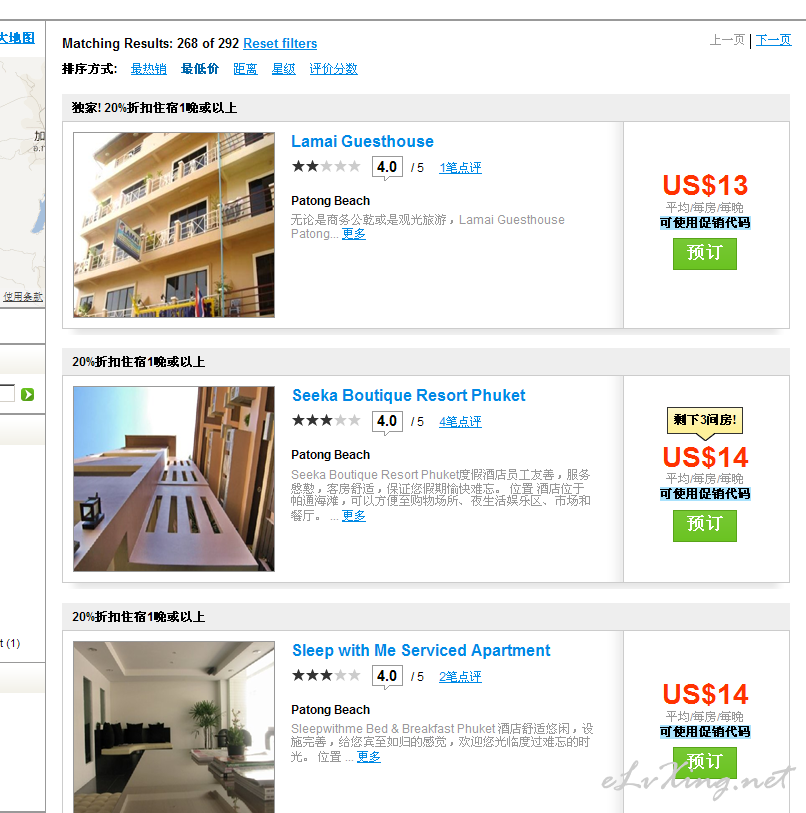The image size is (806, 813).
Task: Expand 更多 in Lamai Guesthouse description
Action: 354,234
